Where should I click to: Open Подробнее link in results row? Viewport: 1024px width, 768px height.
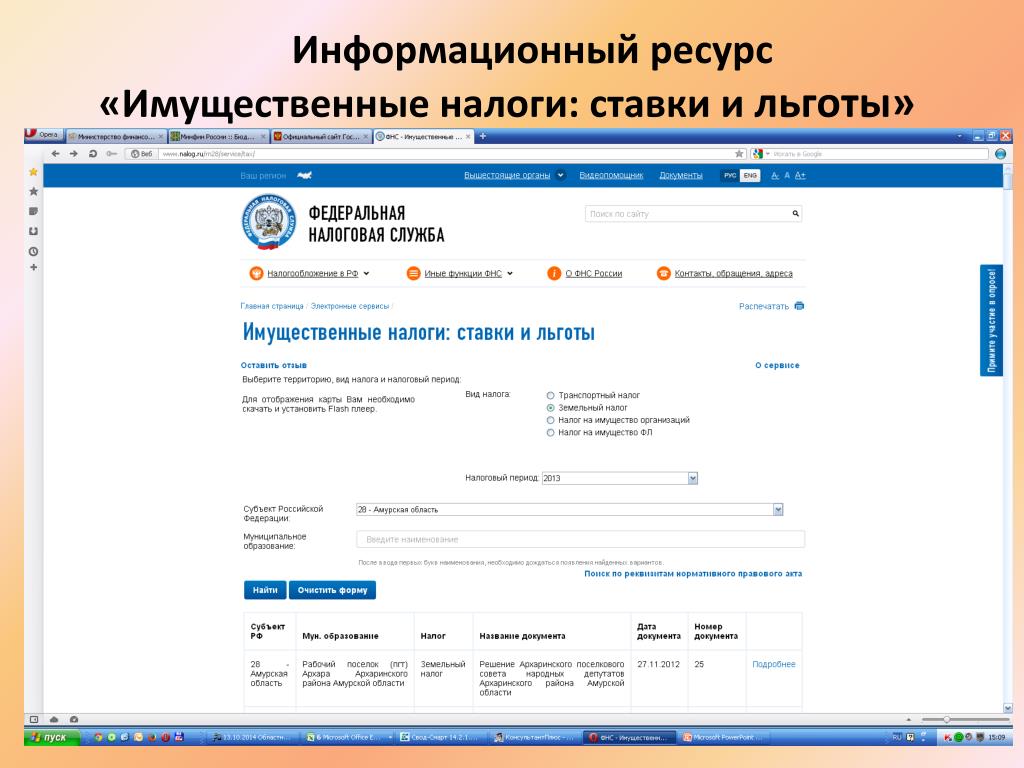click(x=774, y=664)
